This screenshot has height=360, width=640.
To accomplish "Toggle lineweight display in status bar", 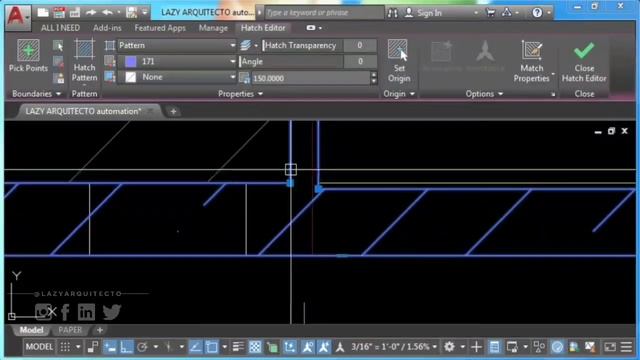I will [x=238, y=347].
